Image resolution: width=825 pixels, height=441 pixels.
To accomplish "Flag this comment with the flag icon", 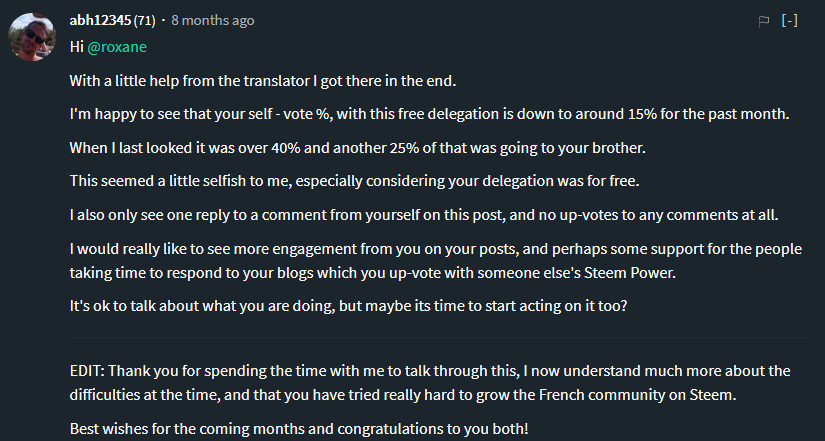I will pyautogui.click(x=763, y=21).
